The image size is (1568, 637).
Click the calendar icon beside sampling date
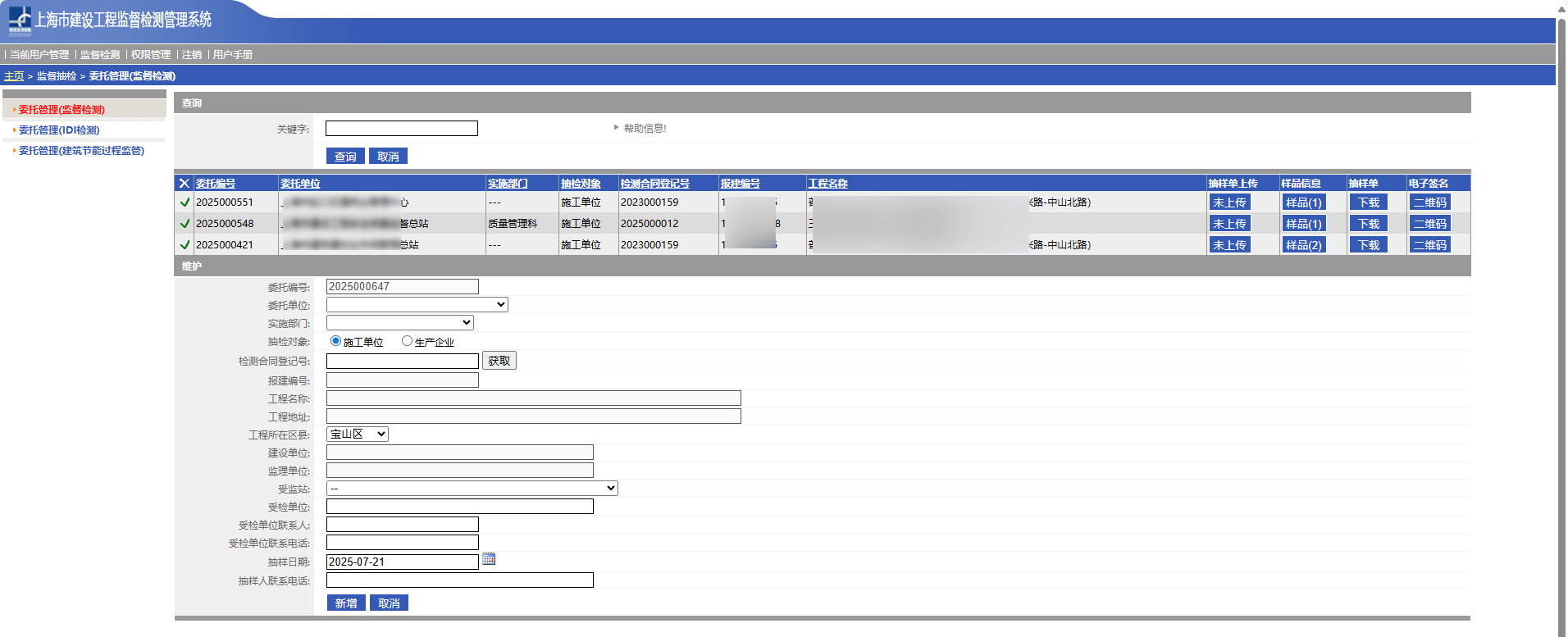pos(489,559)
